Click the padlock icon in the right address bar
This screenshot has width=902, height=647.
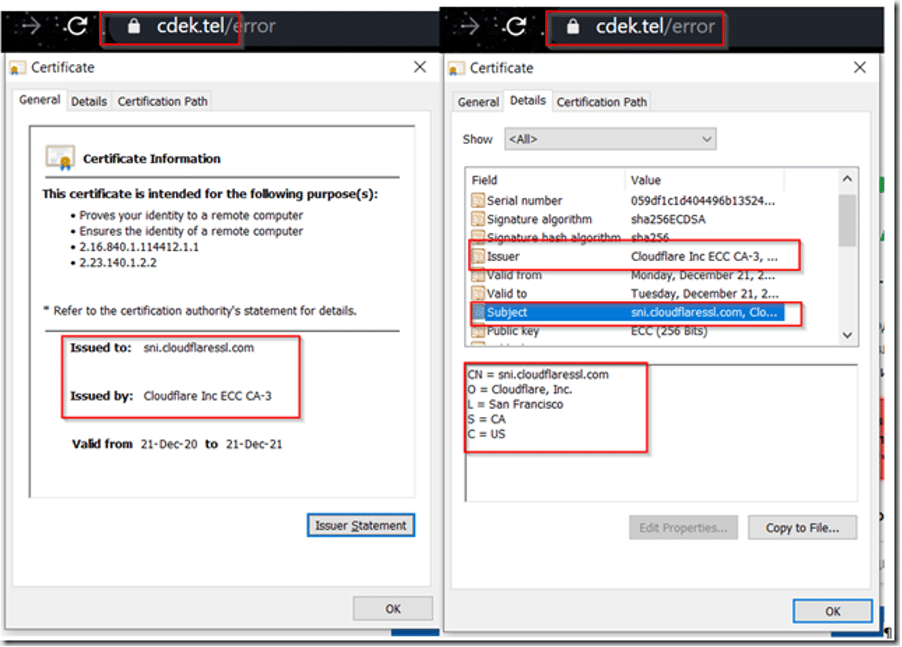(572, 26)
